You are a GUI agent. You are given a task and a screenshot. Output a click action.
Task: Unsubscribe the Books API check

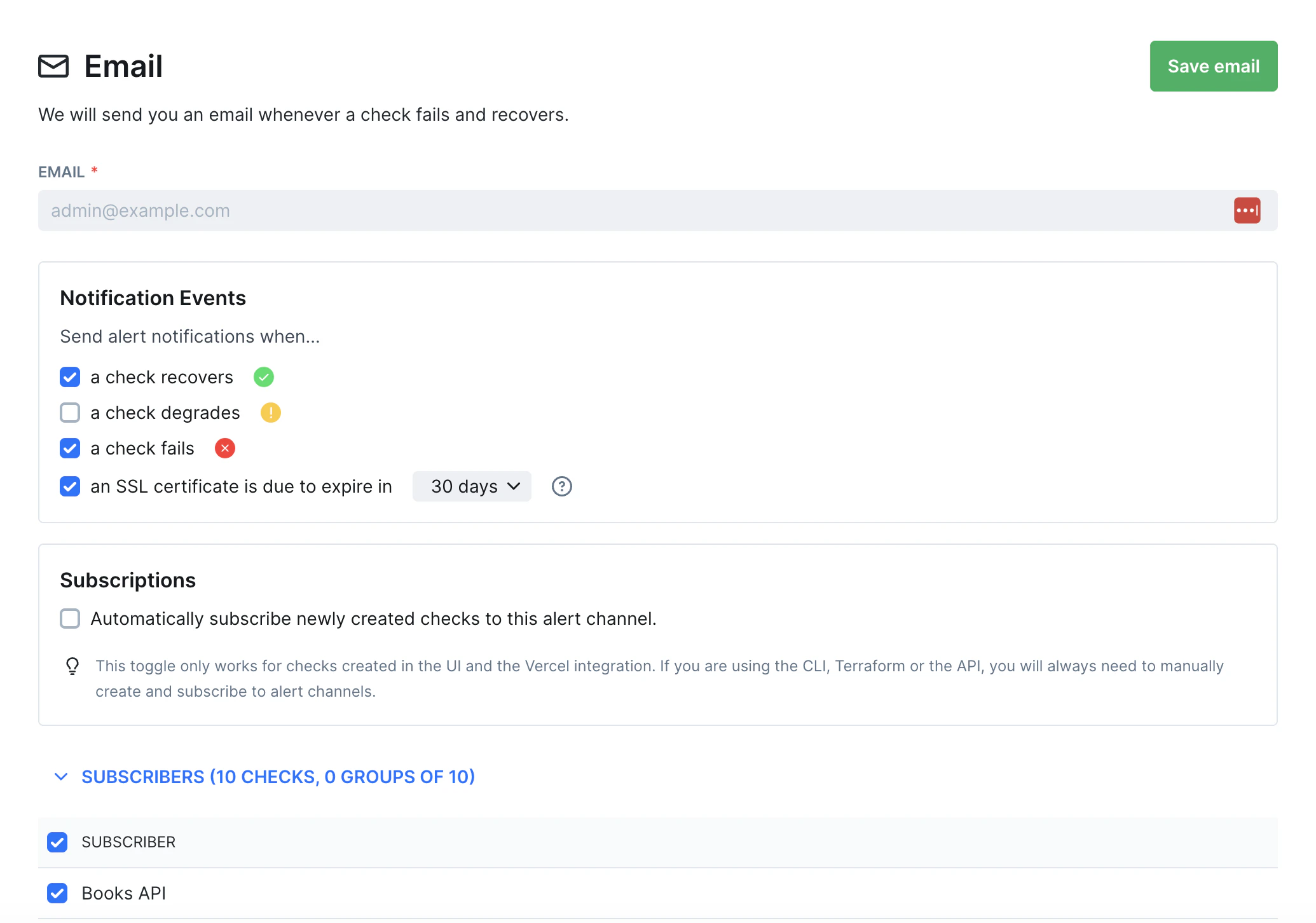[x=57, y=893]
